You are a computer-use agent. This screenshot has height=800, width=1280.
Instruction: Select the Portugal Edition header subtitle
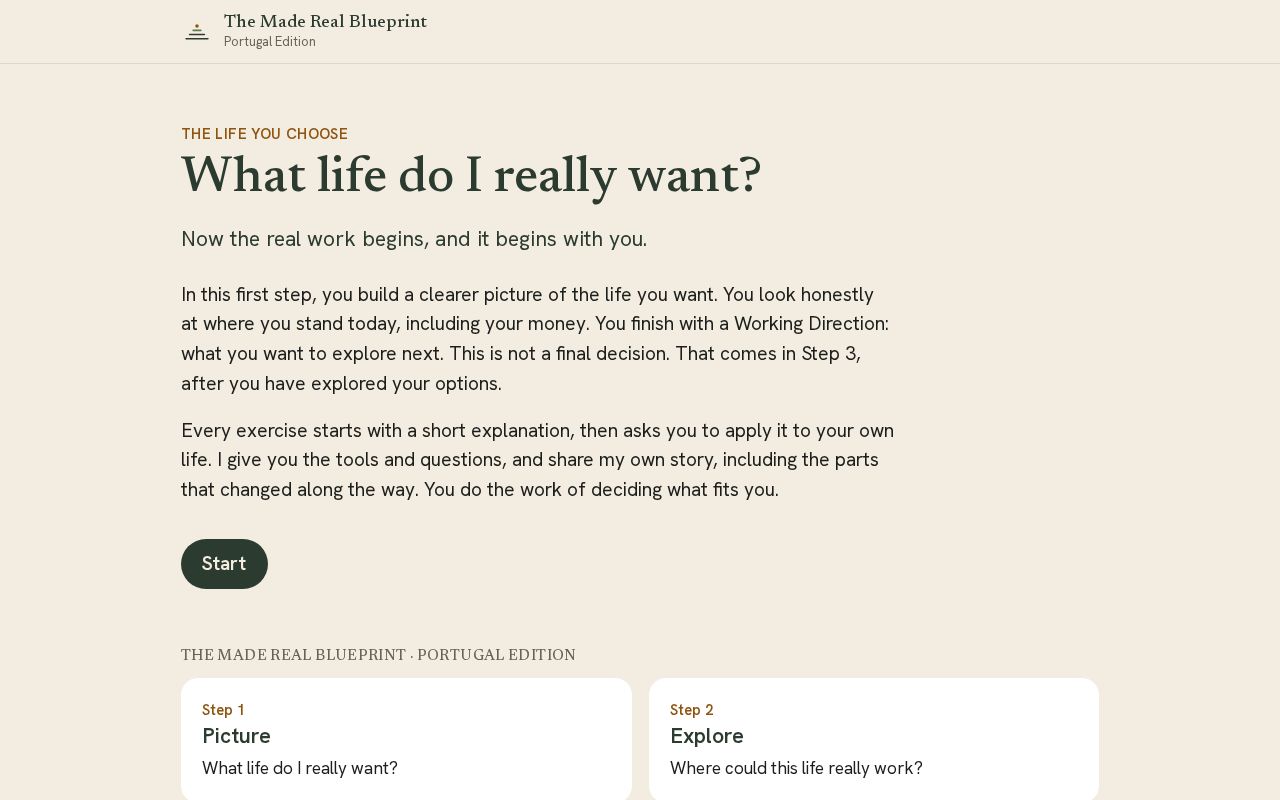pyautogui.click(x=270, y=42)
